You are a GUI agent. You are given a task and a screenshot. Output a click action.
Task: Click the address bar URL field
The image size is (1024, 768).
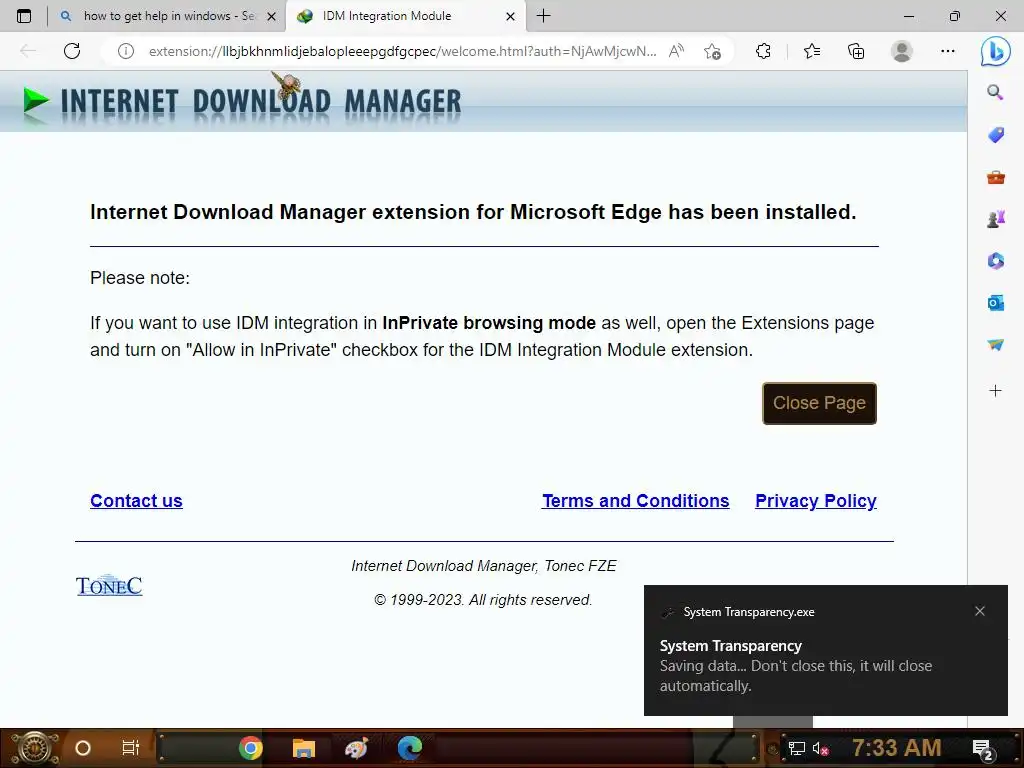coord(402,51)
